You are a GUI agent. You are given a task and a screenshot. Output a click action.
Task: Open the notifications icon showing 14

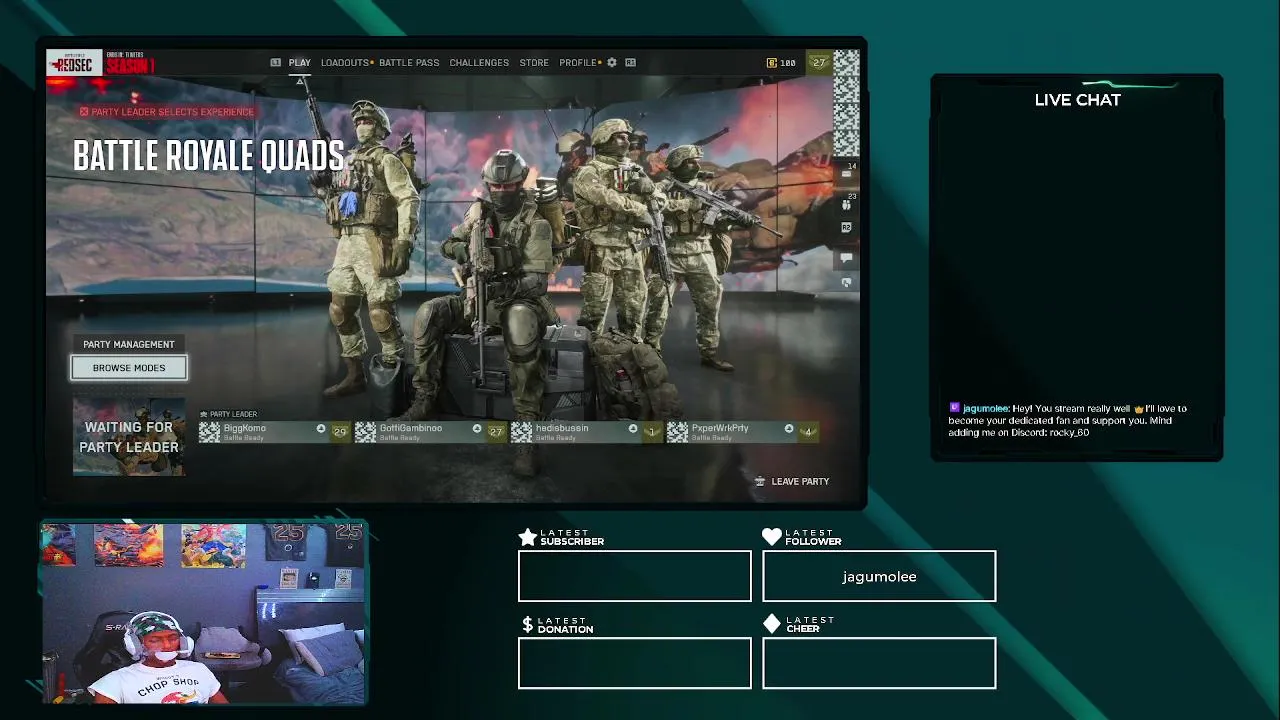(847, 171)
